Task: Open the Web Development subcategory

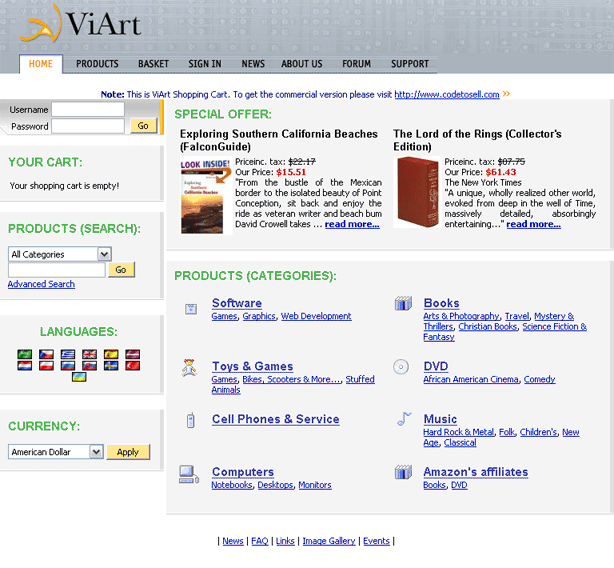Action: pyautogui.click(x=316, y=316)
